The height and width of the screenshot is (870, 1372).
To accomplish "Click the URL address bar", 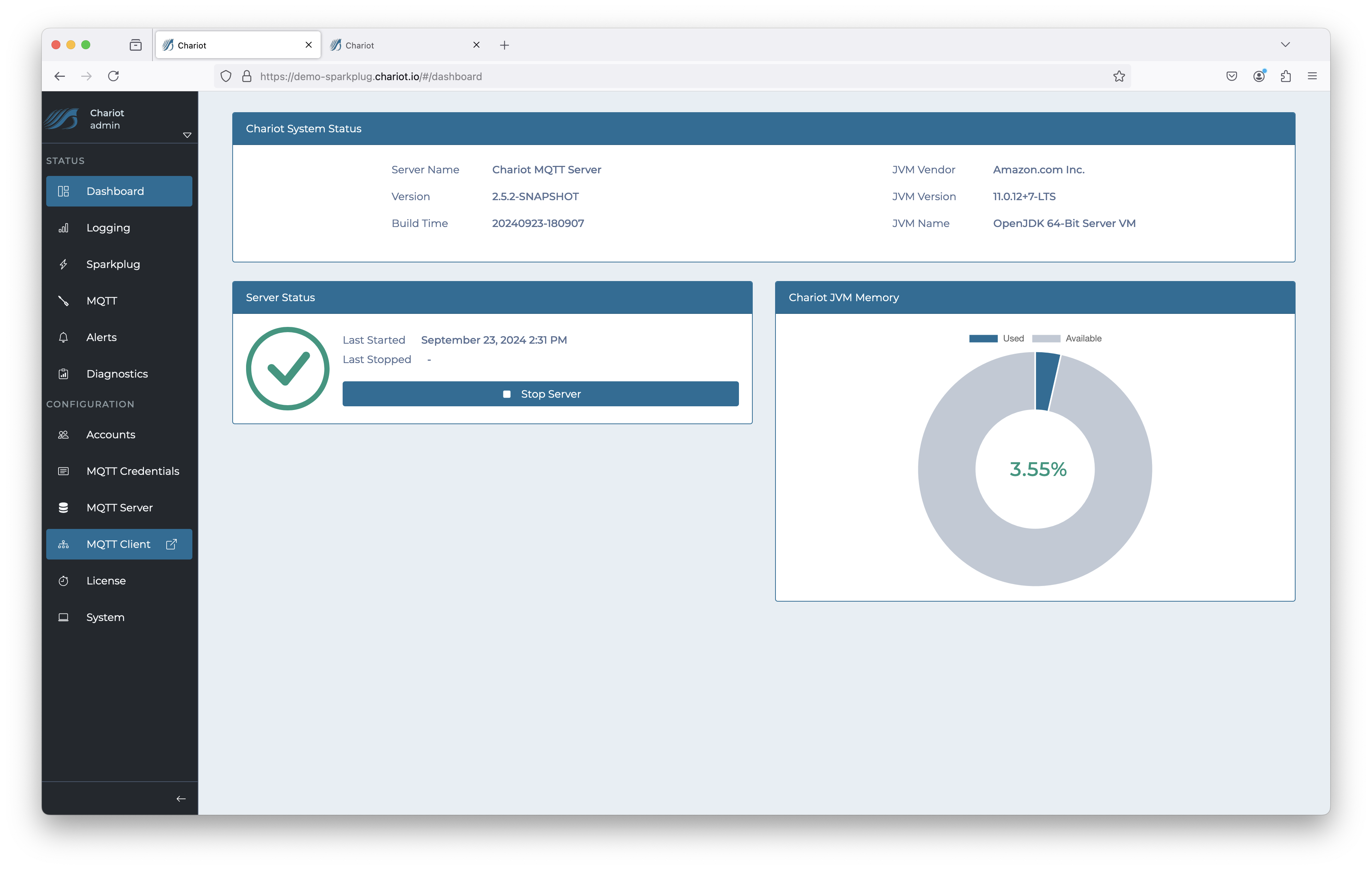I will (x=672, y=76).
